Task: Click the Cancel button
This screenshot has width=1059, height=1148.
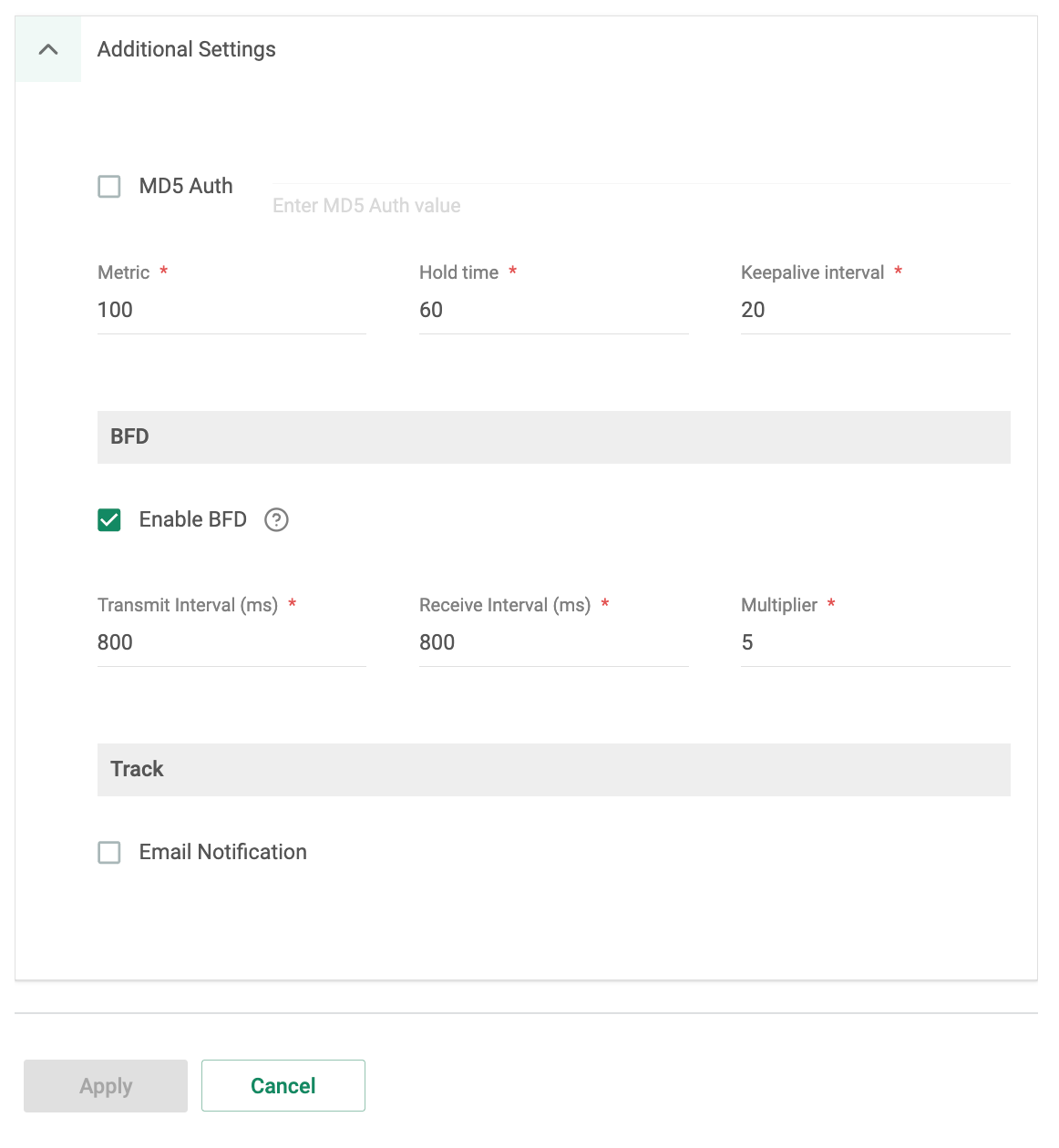Action: (x=283, y=1085)
